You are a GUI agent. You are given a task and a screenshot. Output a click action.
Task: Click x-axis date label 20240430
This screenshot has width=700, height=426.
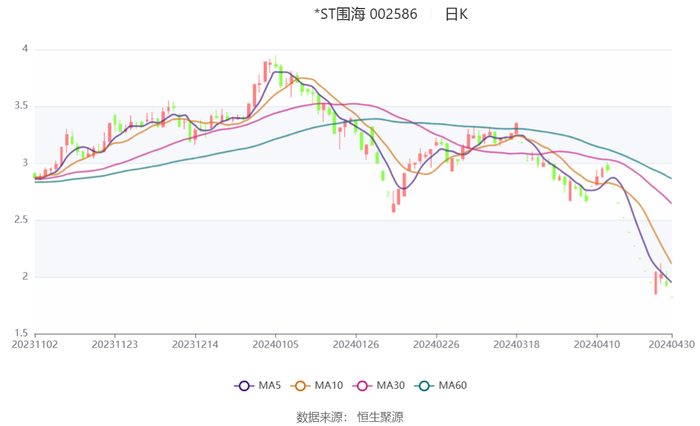click(671, 345)
